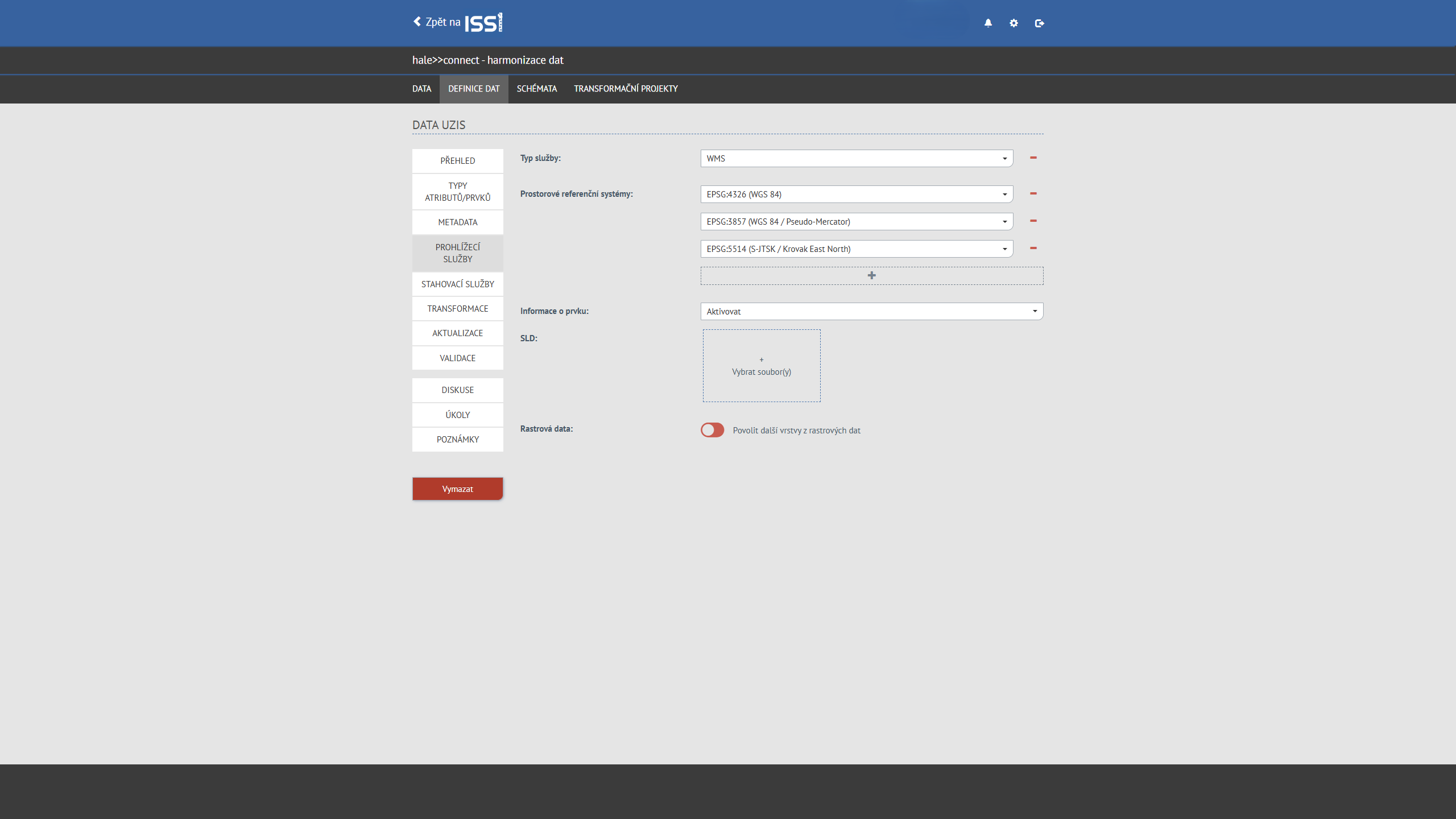Image resolution: width=1456 pixels, height=819 pixels.
Task: Go to the METADATA sidebar section
Action: click(x=457, y=222)
